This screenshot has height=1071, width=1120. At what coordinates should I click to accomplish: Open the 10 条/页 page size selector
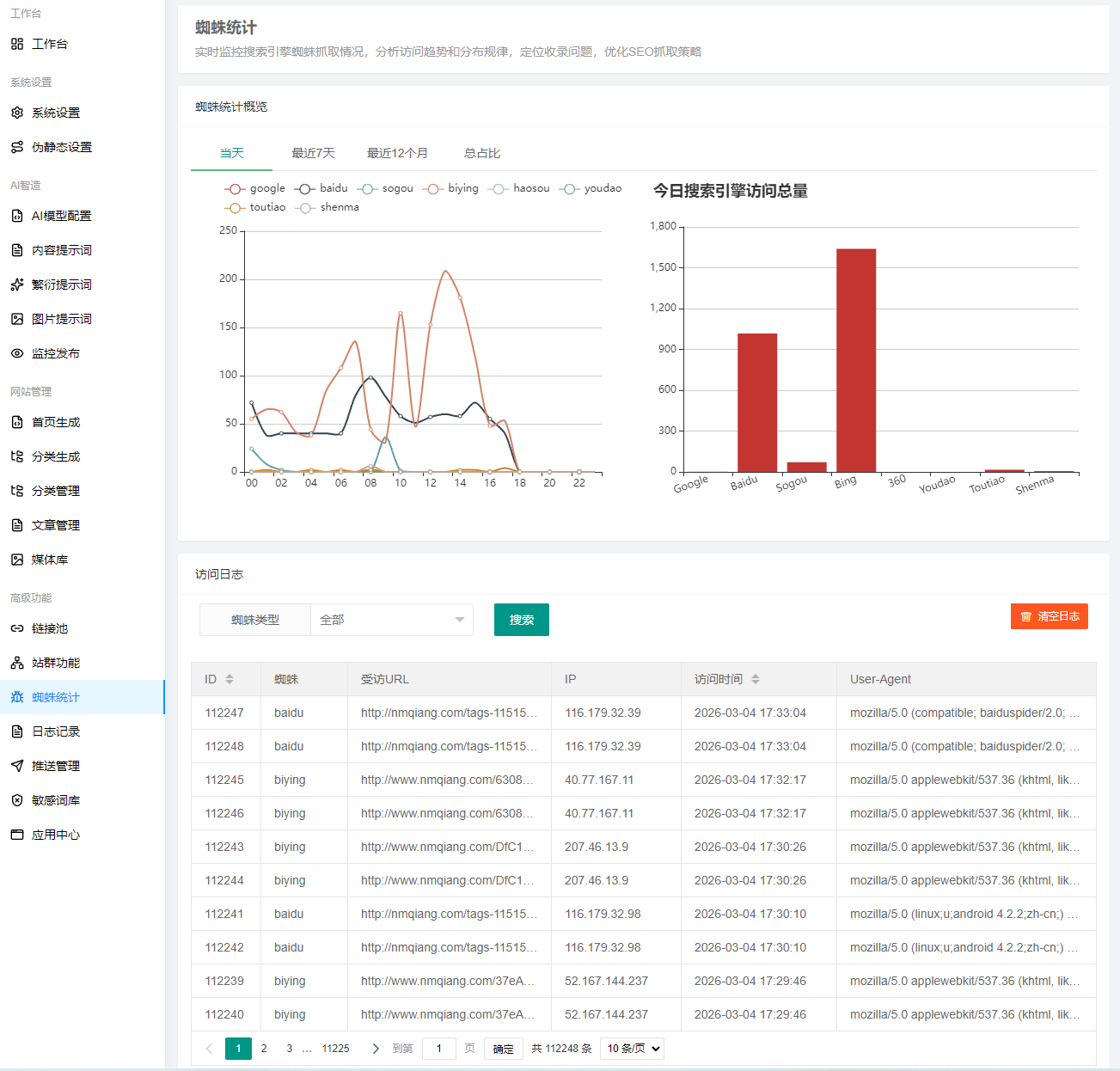(633, 1049)
